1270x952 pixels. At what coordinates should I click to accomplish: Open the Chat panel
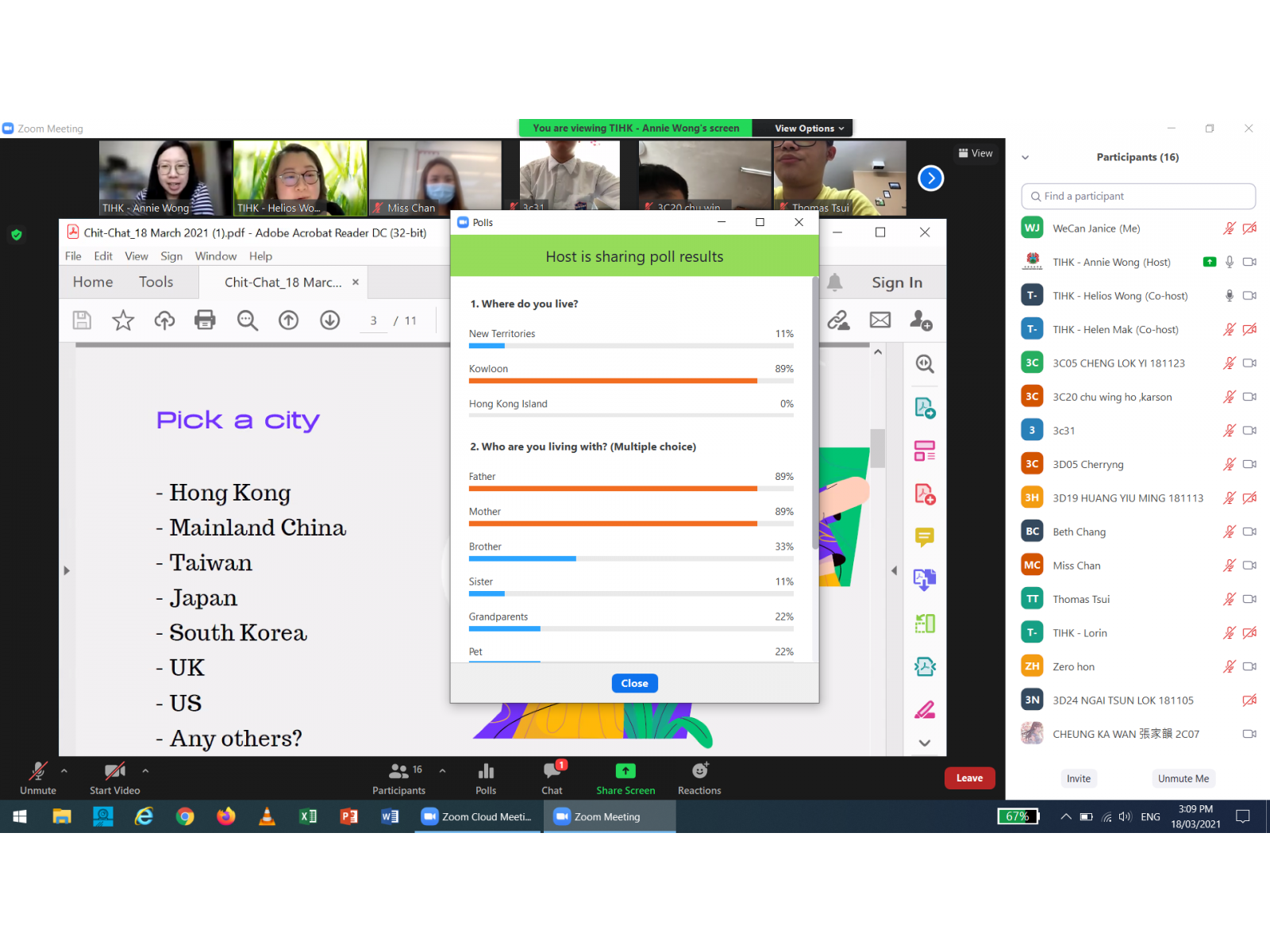(552, 772)
